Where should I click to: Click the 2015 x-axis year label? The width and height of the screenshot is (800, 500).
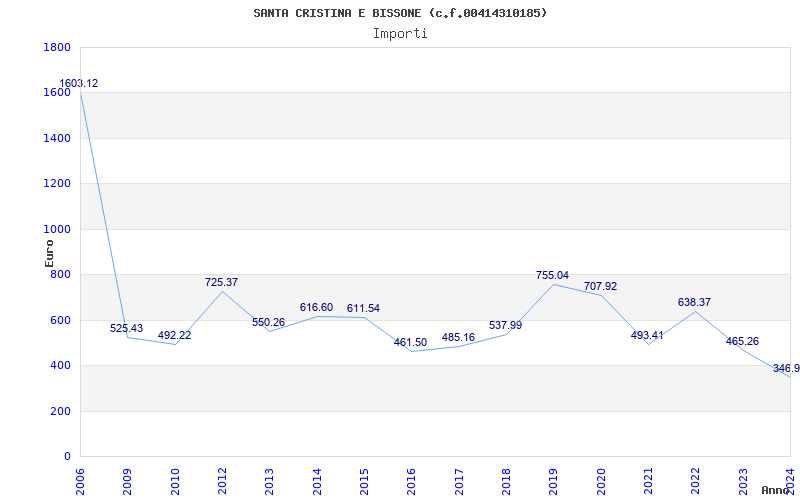tap(364, 482)
